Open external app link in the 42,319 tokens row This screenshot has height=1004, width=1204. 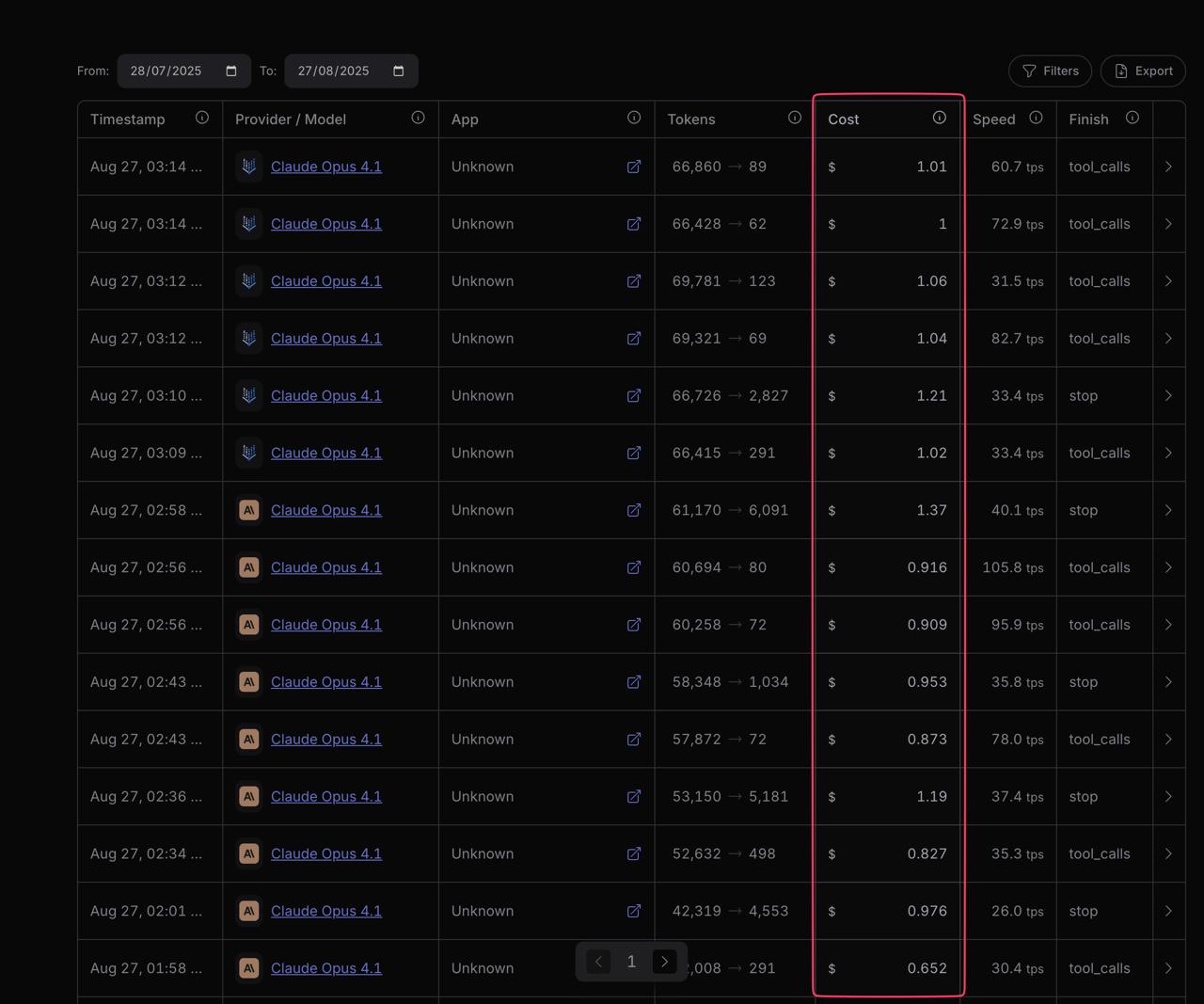(634, 911)
